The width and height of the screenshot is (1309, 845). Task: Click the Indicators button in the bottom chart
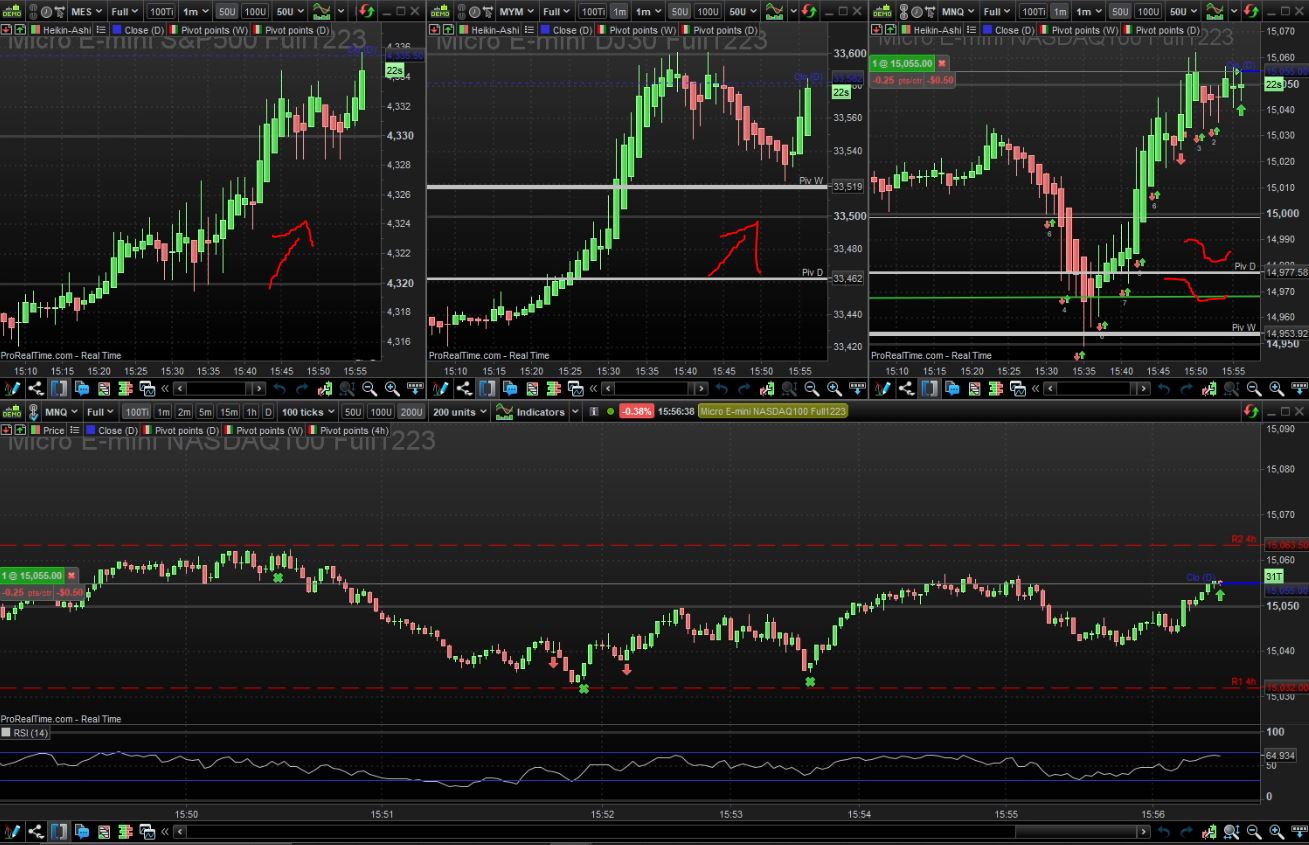[539, 412]
